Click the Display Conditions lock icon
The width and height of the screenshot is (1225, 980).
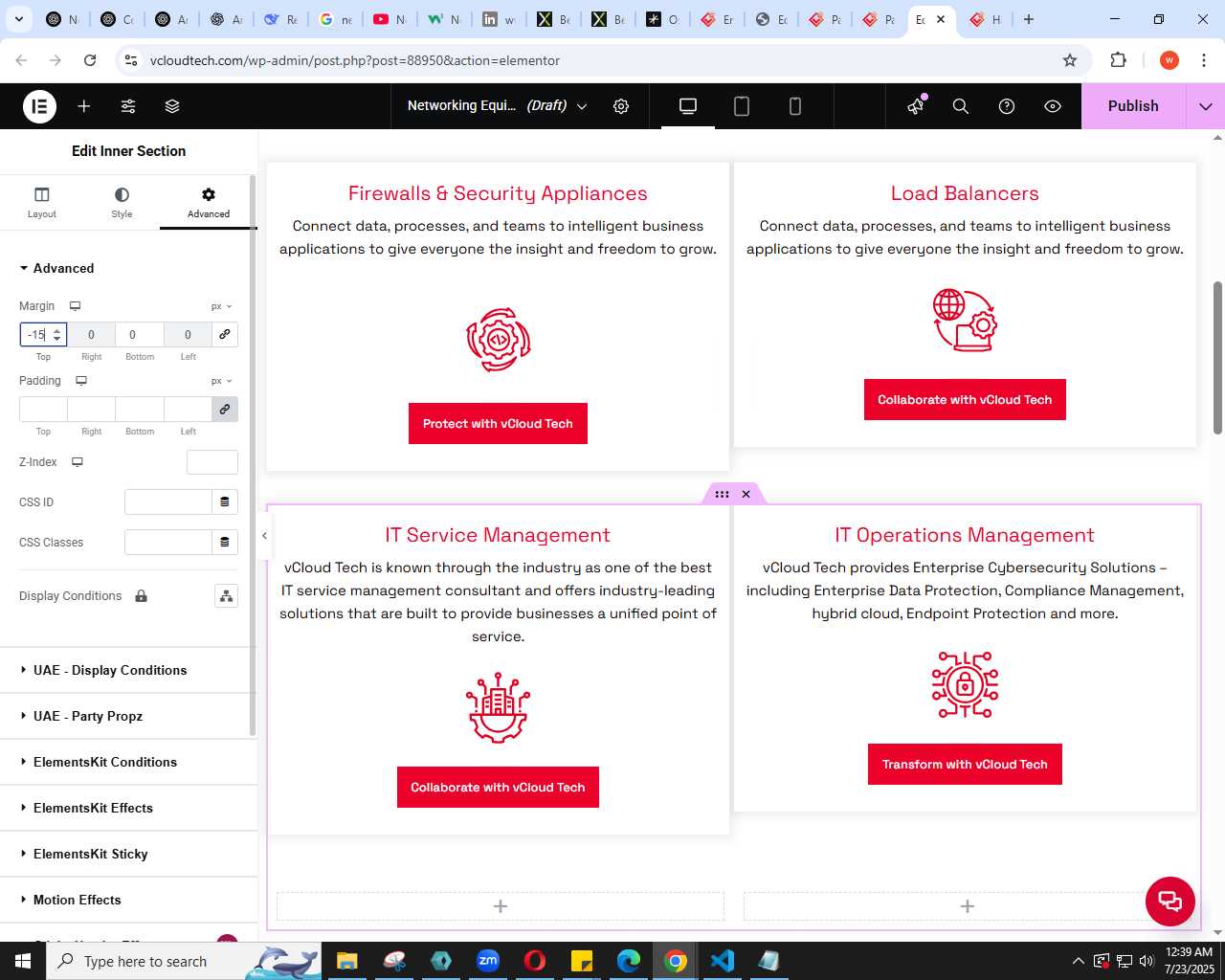142,596
